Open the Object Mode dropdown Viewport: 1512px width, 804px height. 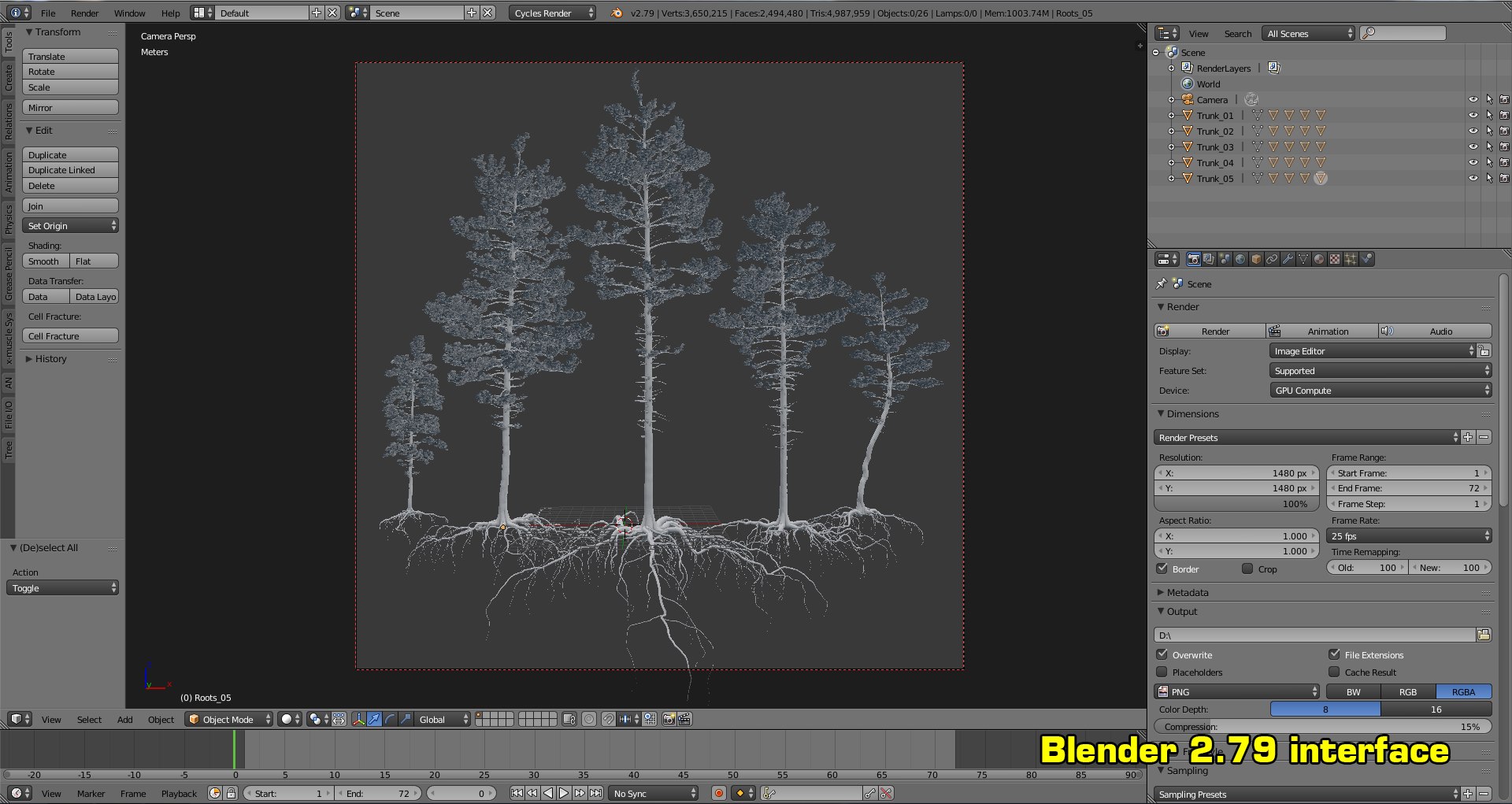pos(229,719)
